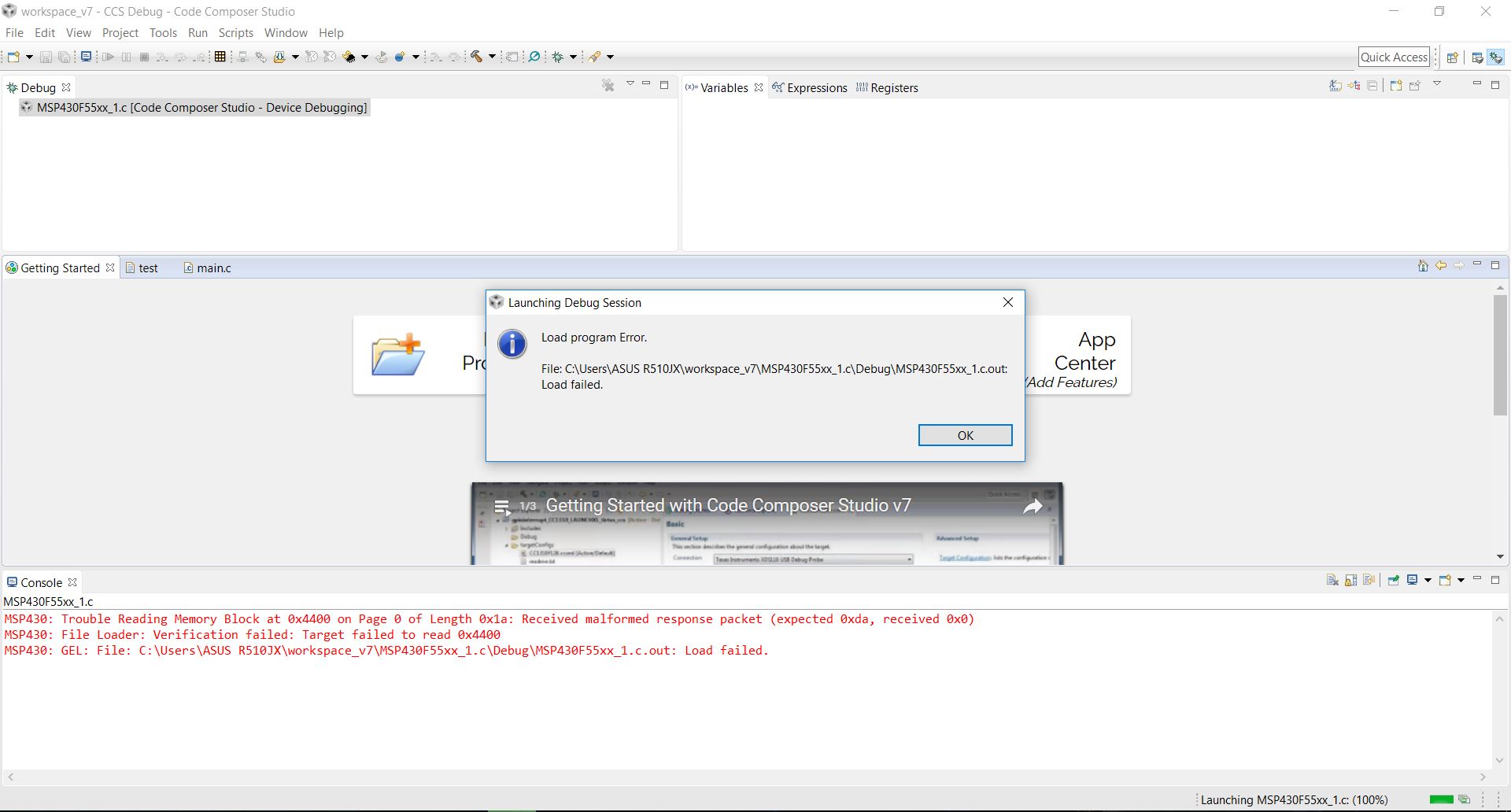Viewport: 1511px width, 812px height.
Task: Open the File menu
Action: (14, 33)
